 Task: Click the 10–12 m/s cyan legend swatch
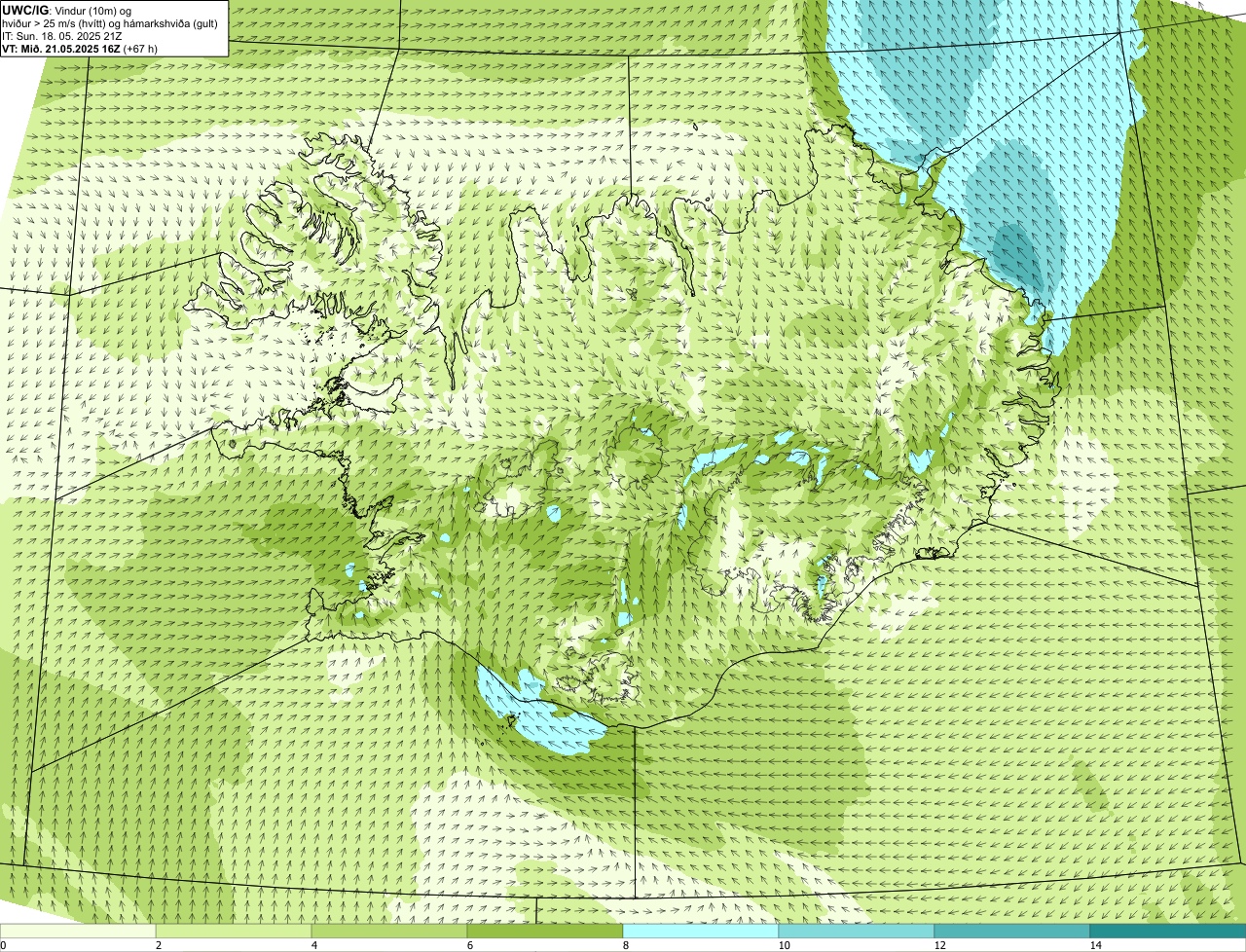coord(857,931)
